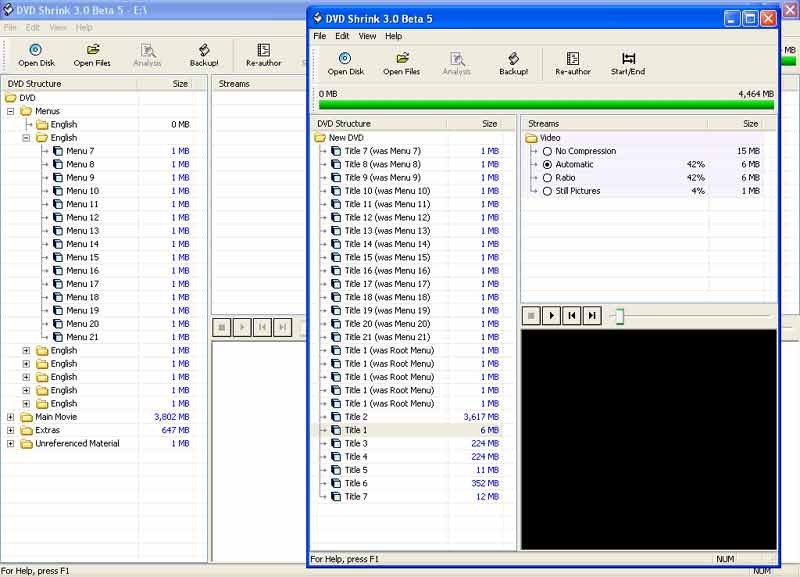This screenshot has height=577, width=800.
Task: Click Re-author in the background E:\ window
Action: [x=263, y=55]
